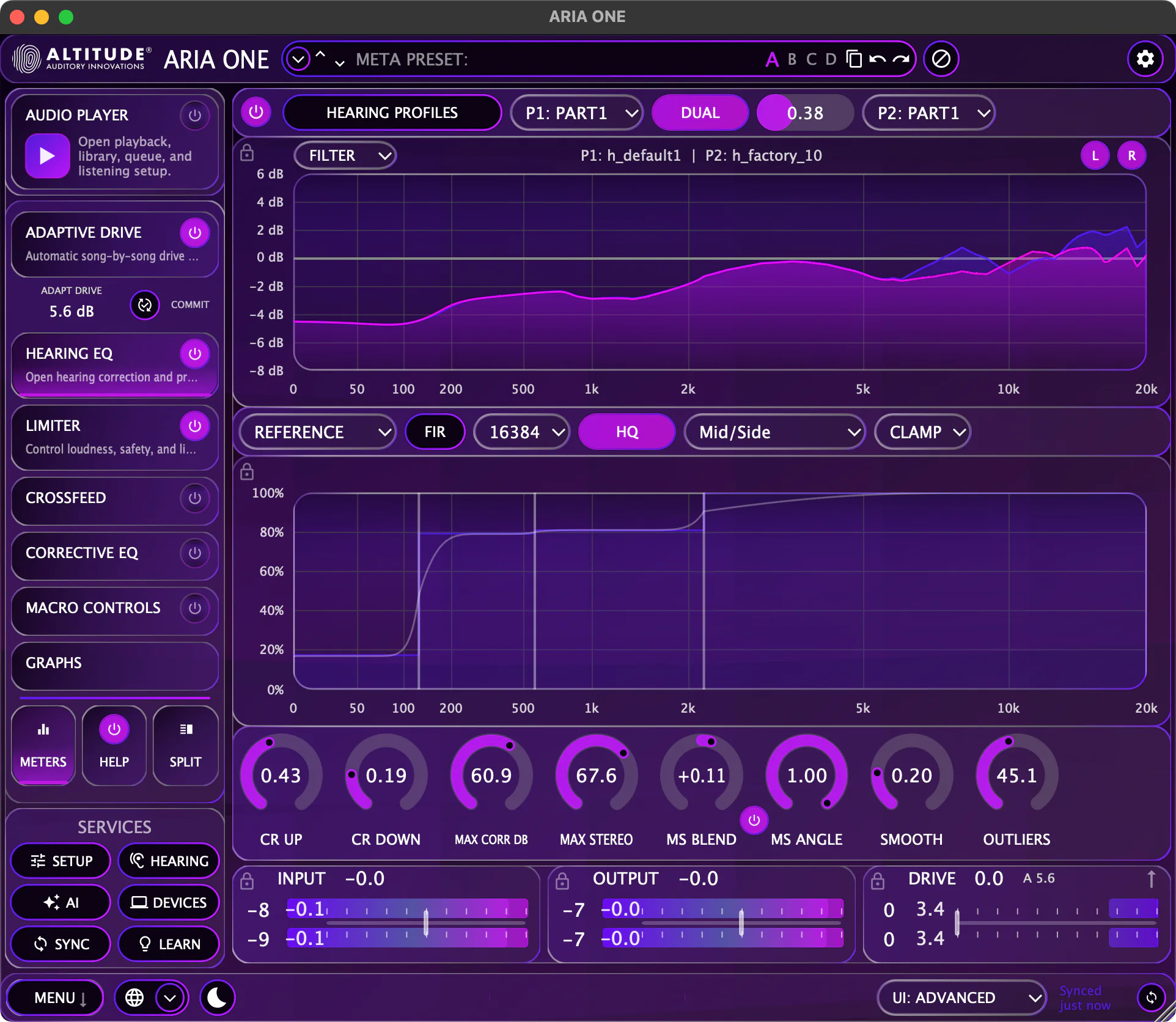
Task: Toggle HELP power button
Action: pyautogui.click(x=114, y=729)
